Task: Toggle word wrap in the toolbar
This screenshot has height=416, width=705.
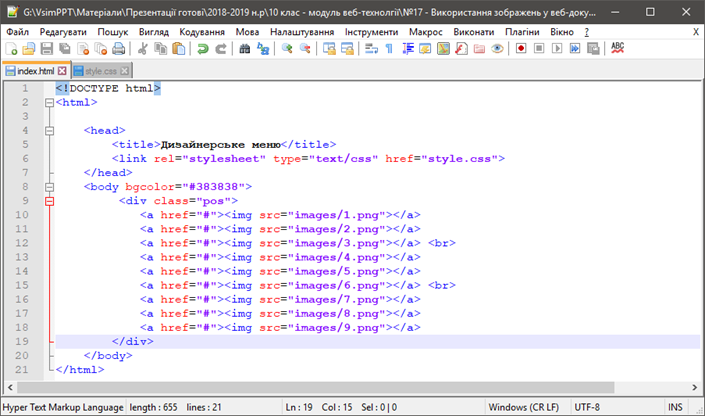Action: click(x=371, y=49)
